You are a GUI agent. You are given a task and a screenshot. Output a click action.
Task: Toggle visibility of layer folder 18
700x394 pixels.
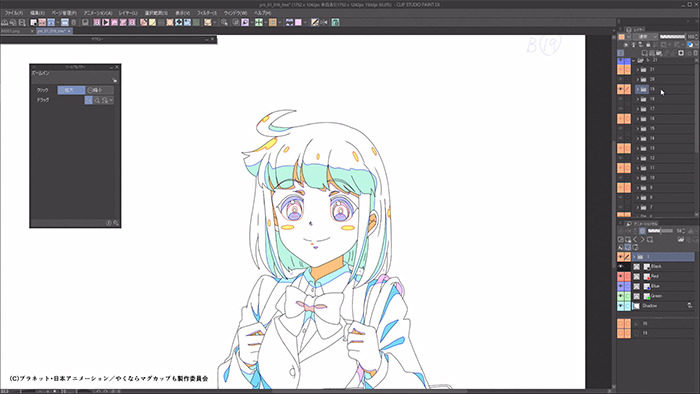tap(621, 99)
